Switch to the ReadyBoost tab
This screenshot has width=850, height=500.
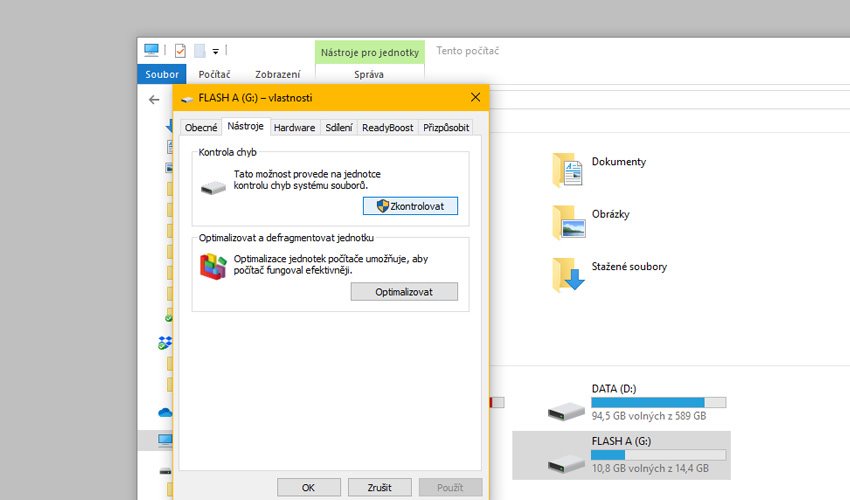point(387,128)
